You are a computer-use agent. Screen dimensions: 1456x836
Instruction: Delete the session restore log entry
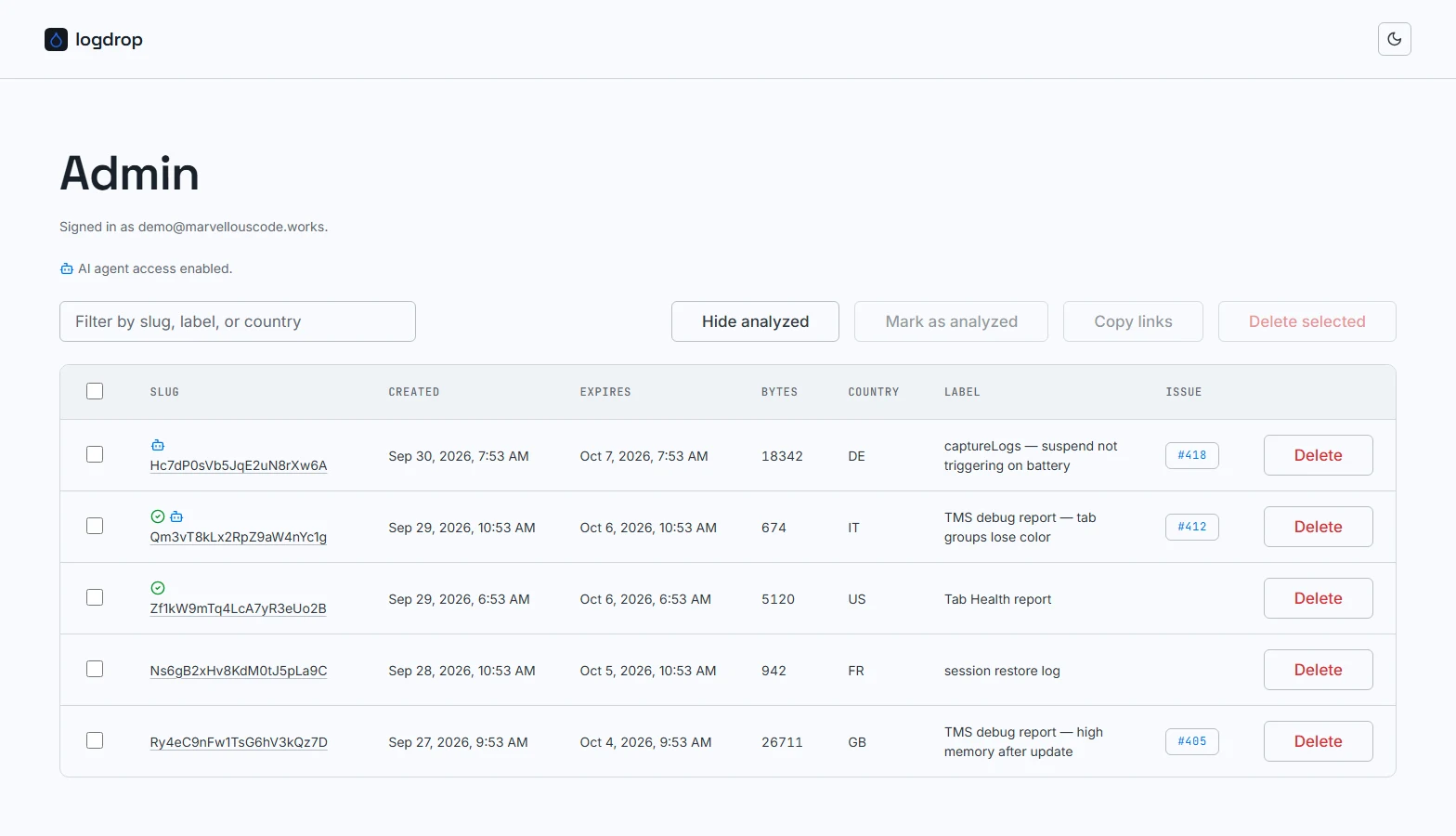pyautogui.click(x=1318, y=670)
